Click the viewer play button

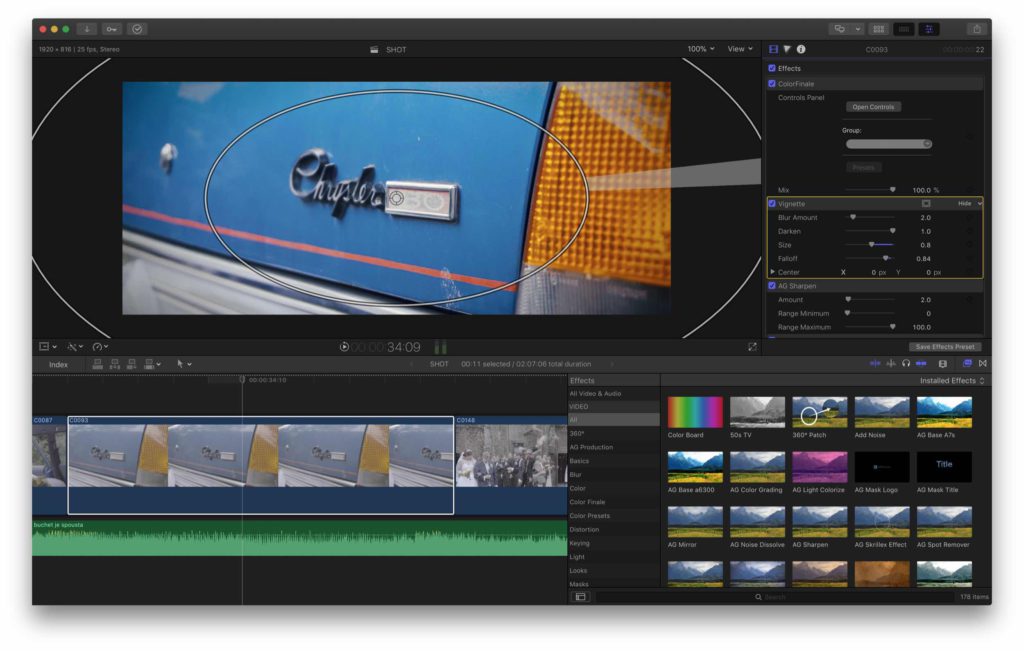pyautogui.click(x=344, y=347)
